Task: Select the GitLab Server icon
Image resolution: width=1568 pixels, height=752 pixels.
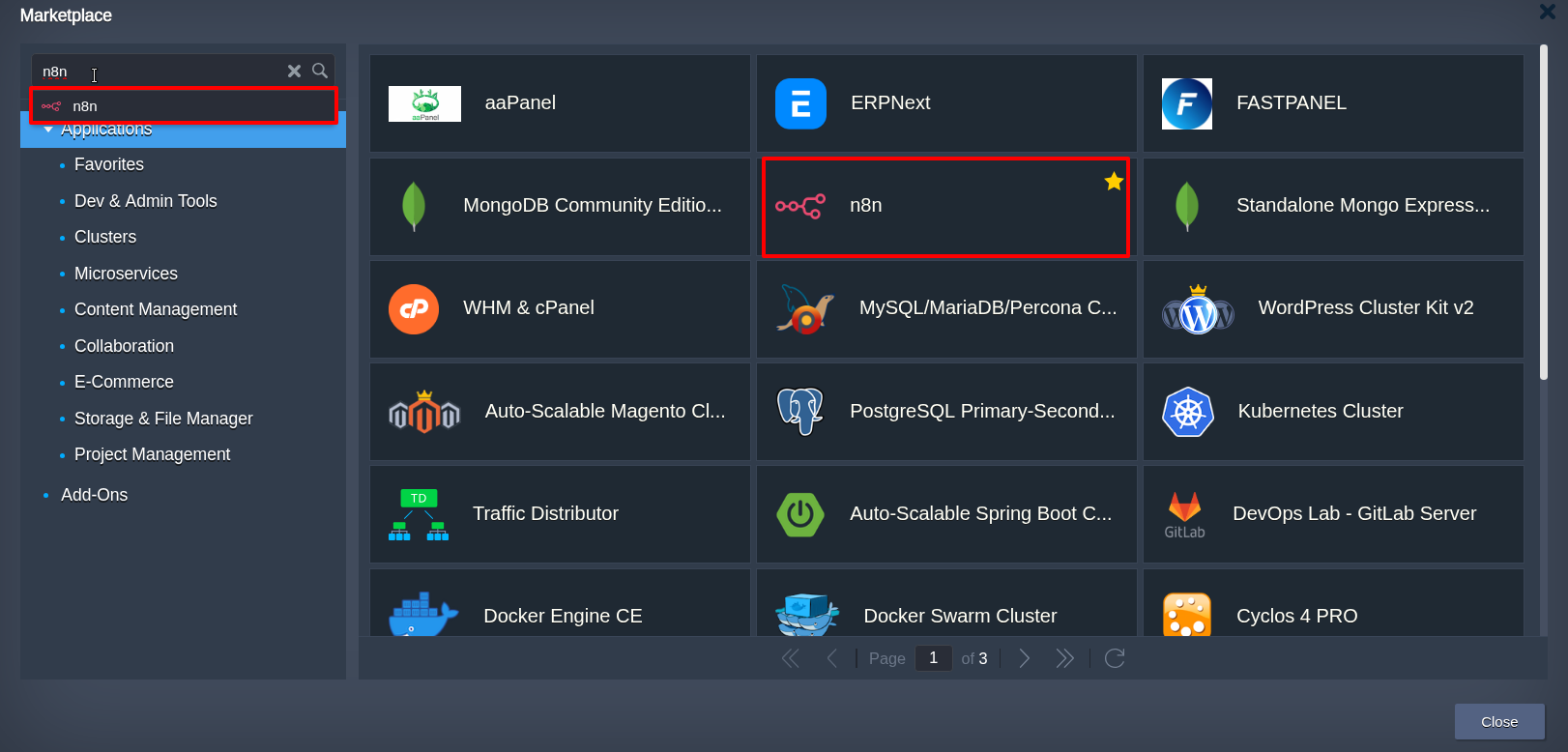Action: click(x=1184, y=514)
